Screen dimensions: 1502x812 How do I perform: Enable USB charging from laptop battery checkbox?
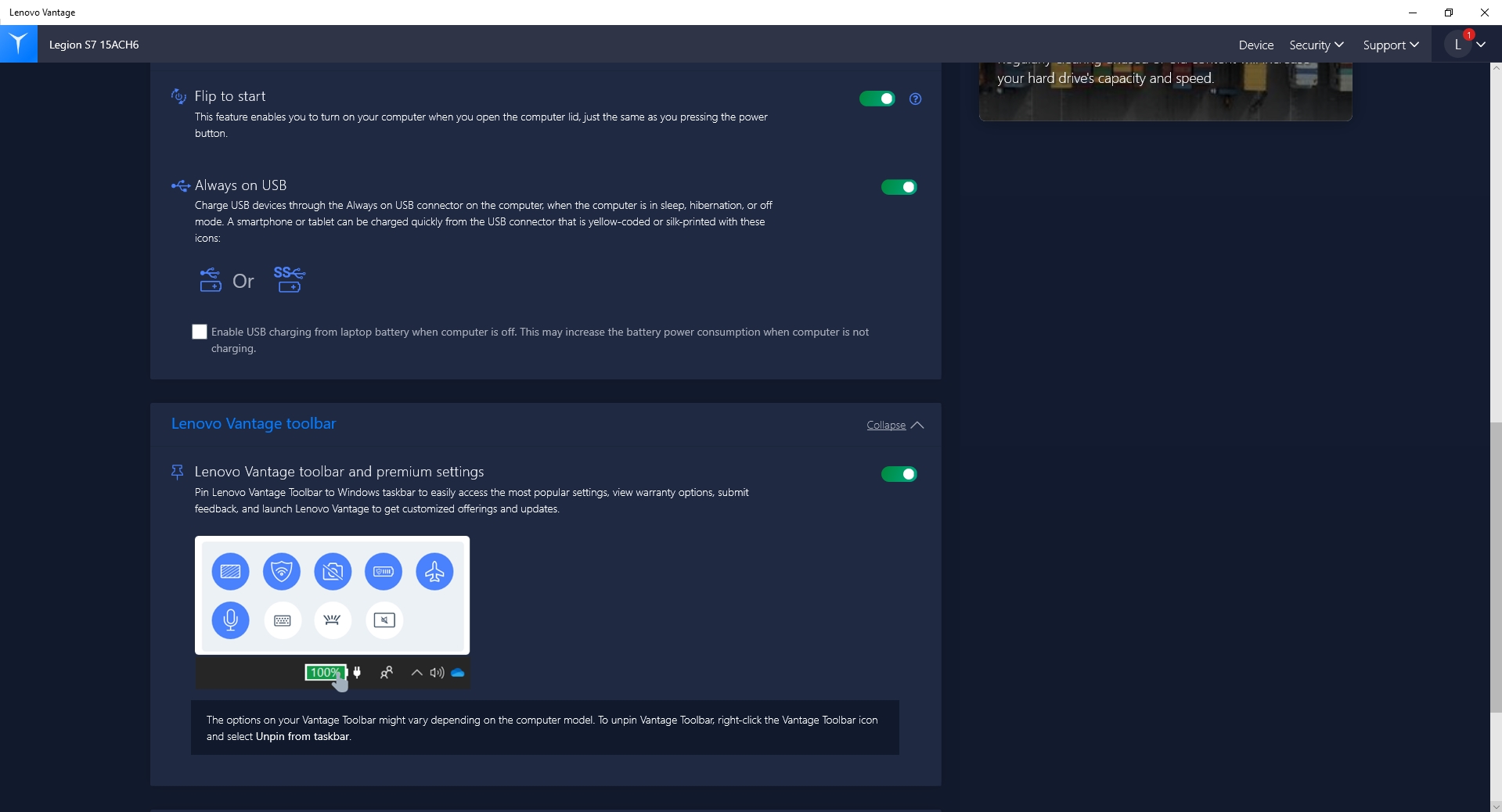point(200,332)
